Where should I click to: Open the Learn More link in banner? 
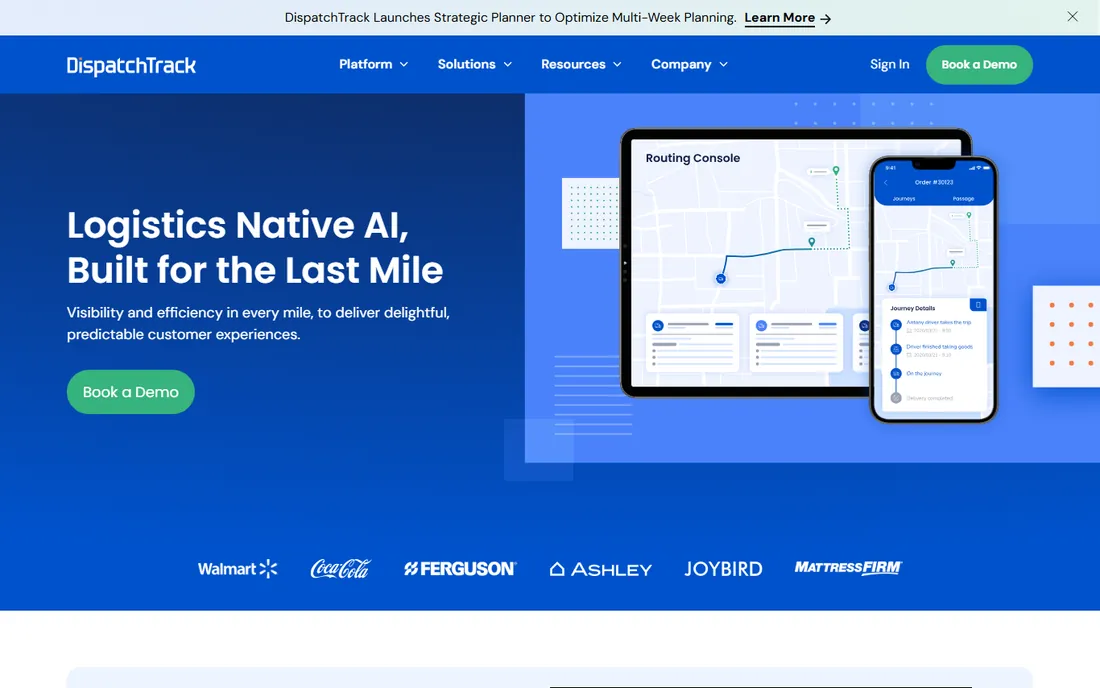pos(779,18)
